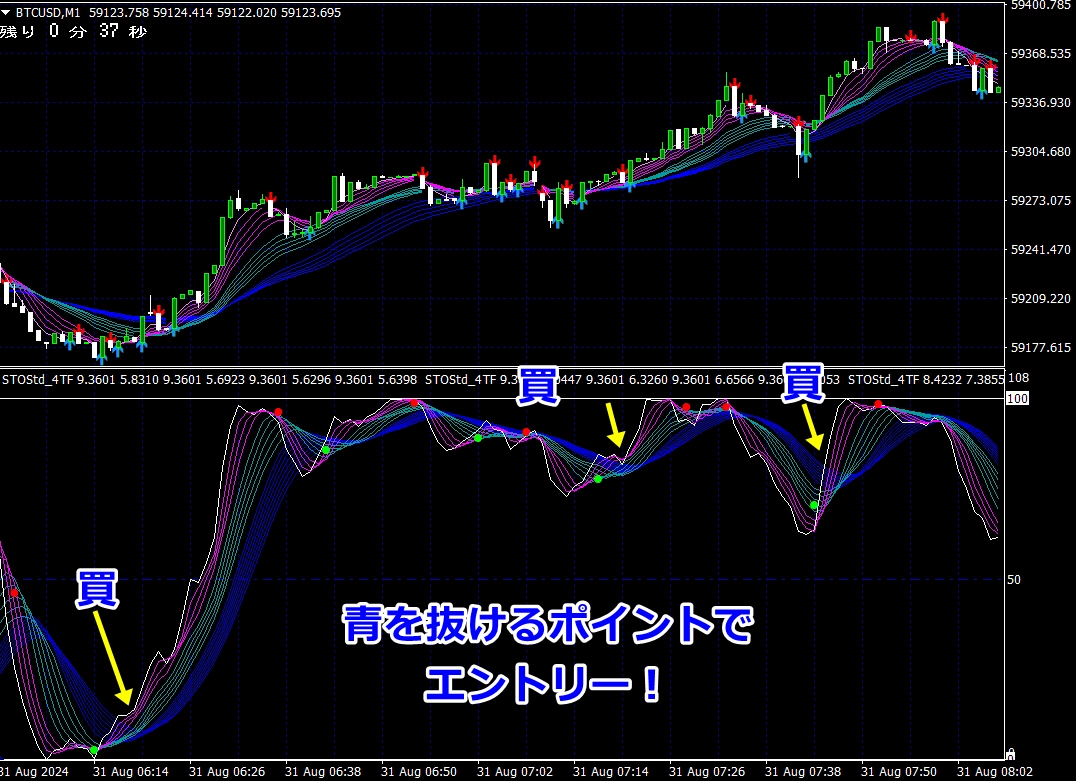Click the green dot at the stochastic's lowest point
The height and width of the screenshot is (781, 1076).
point(94,749)
